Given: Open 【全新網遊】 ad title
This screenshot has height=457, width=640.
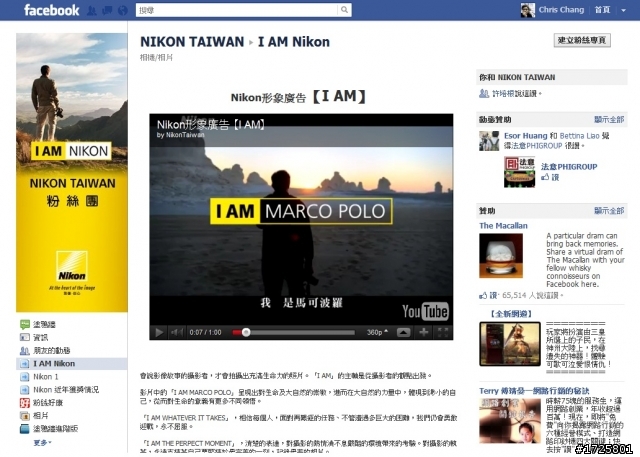Looking at the screenshot, I should [x=510, y=314].
